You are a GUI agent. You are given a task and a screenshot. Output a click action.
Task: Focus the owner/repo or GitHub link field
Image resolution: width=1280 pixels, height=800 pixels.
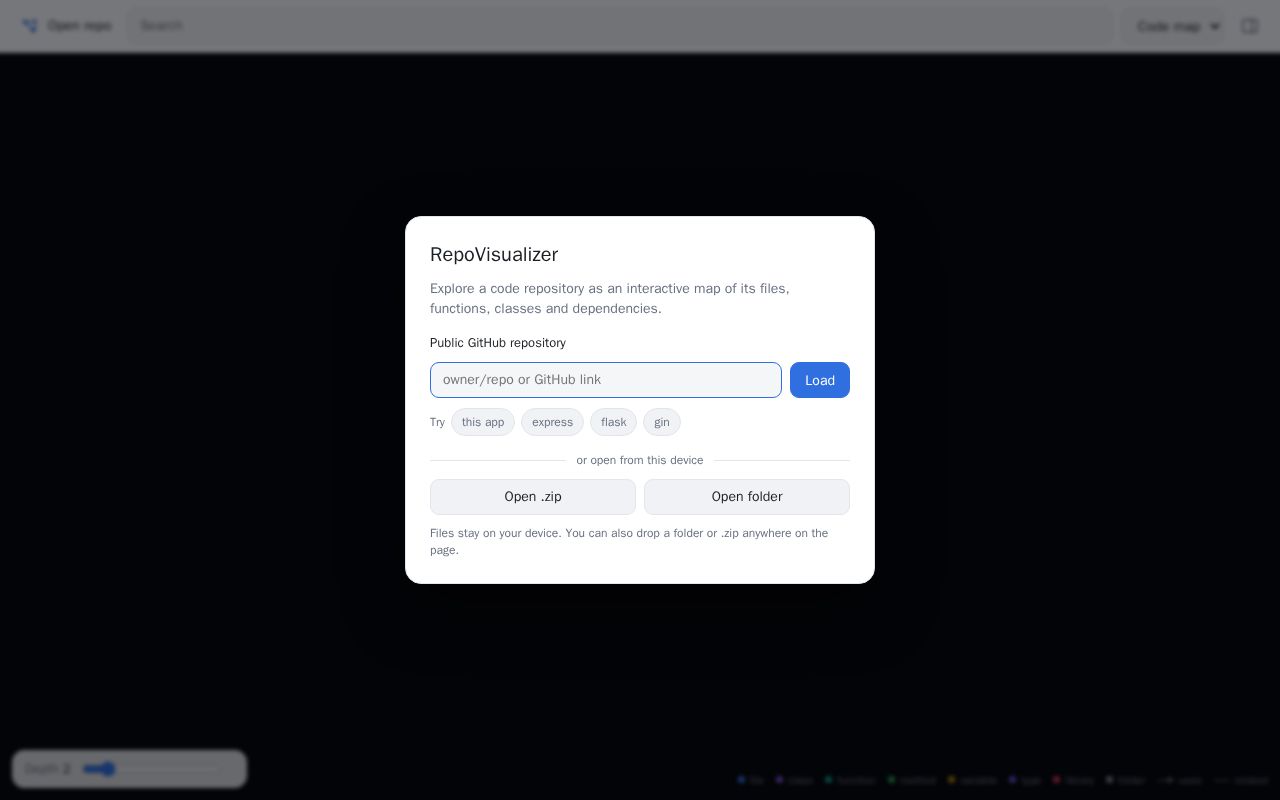(x=606, y=380)
